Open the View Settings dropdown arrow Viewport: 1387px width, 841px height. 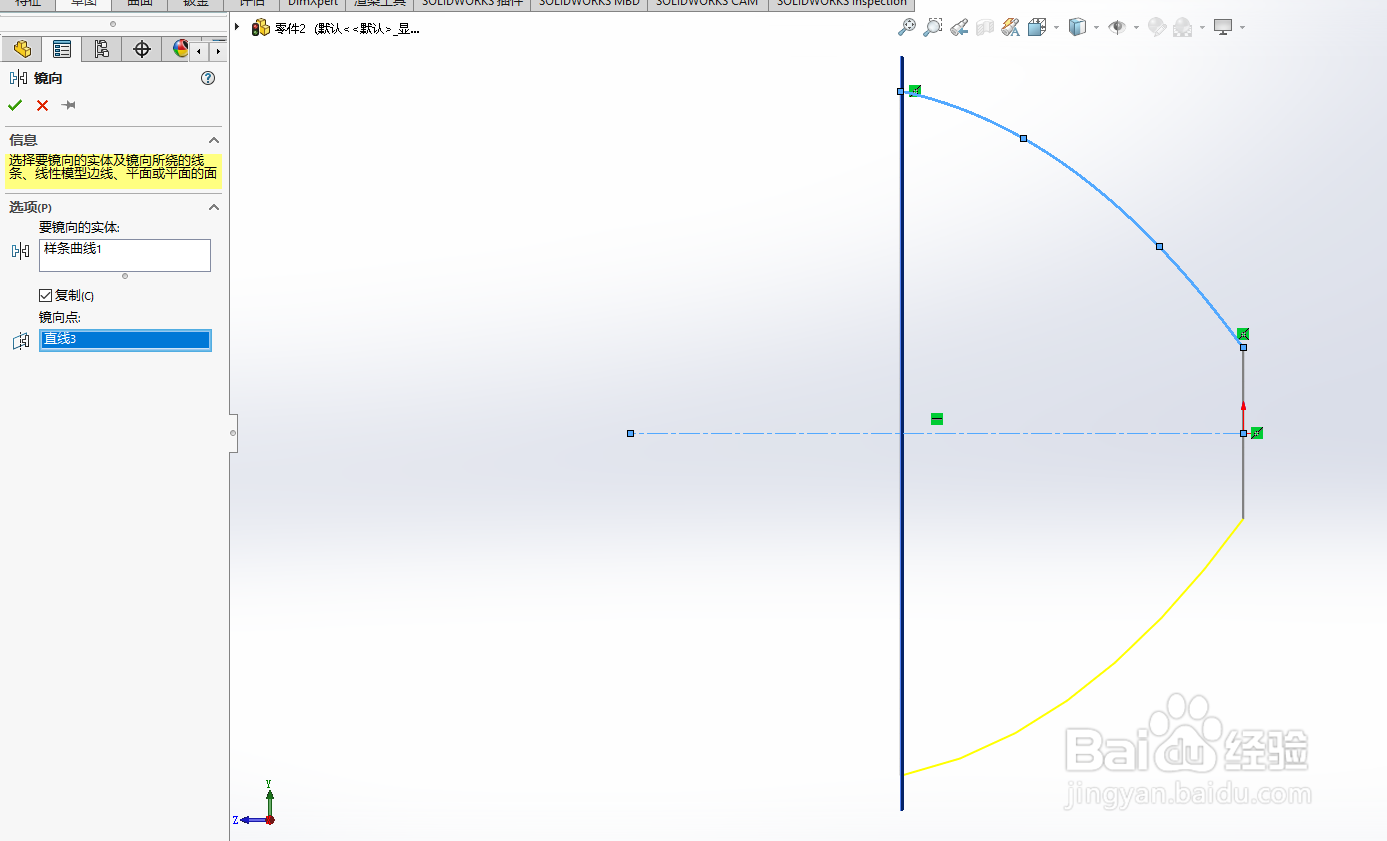(1243, 28)
